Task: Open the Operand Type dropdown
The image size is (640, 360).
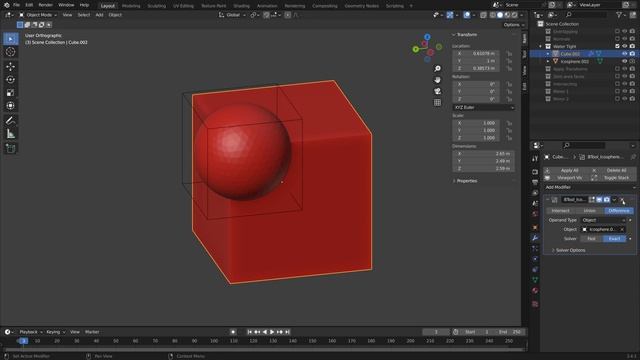Action: click(x=603, y=220)
